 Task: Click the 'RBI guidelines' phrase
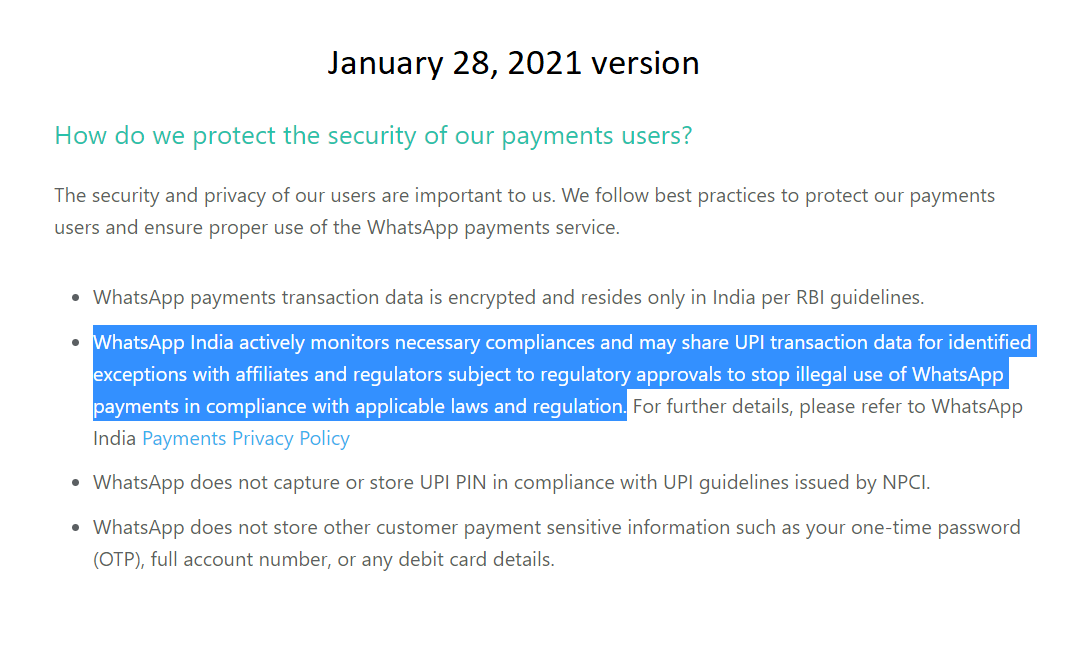click(x=859, y=297)
